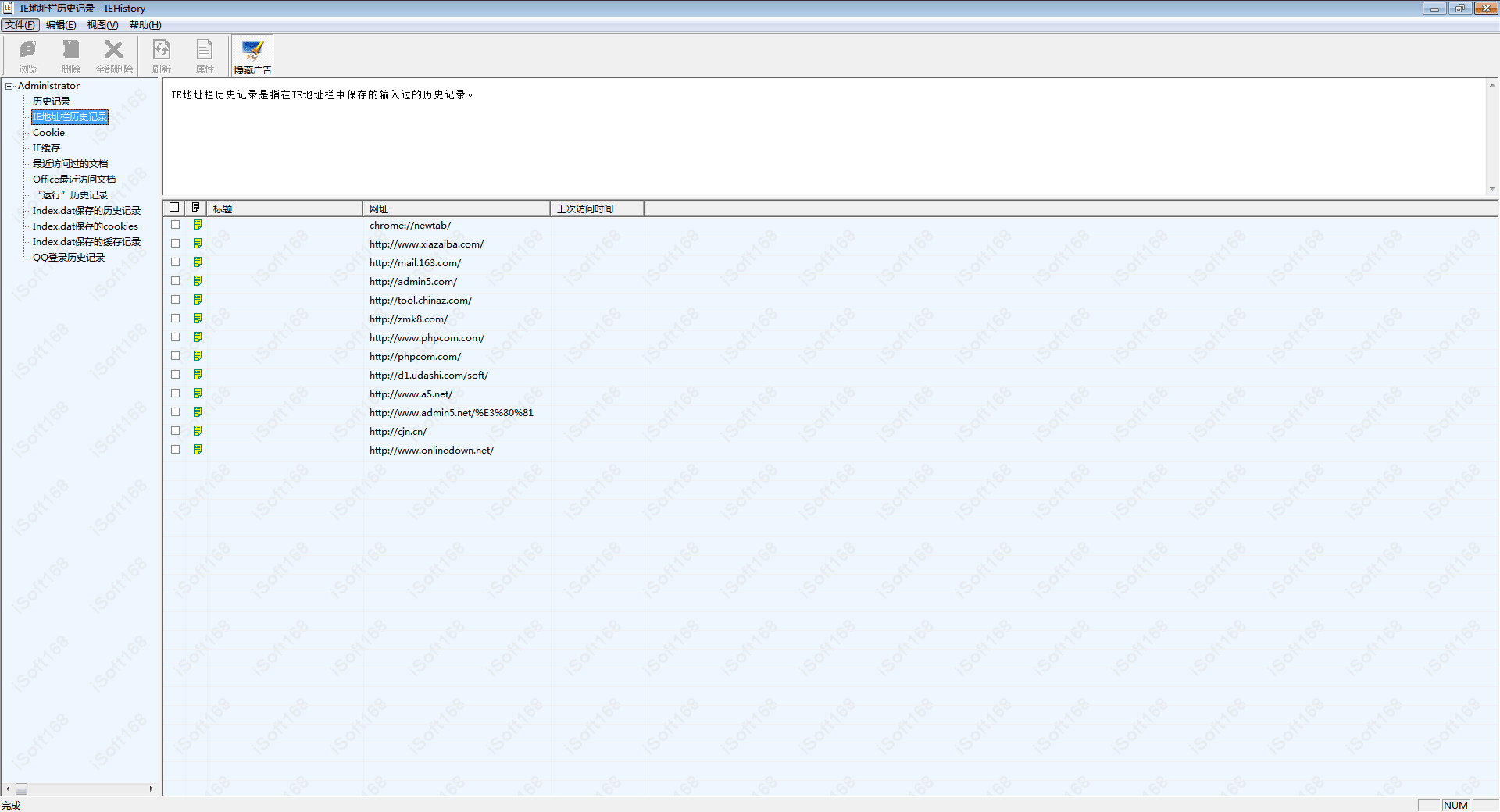Select IE缓存 in the tree
This screenshot has width=1500, height=812.
(x=46, y=148)
